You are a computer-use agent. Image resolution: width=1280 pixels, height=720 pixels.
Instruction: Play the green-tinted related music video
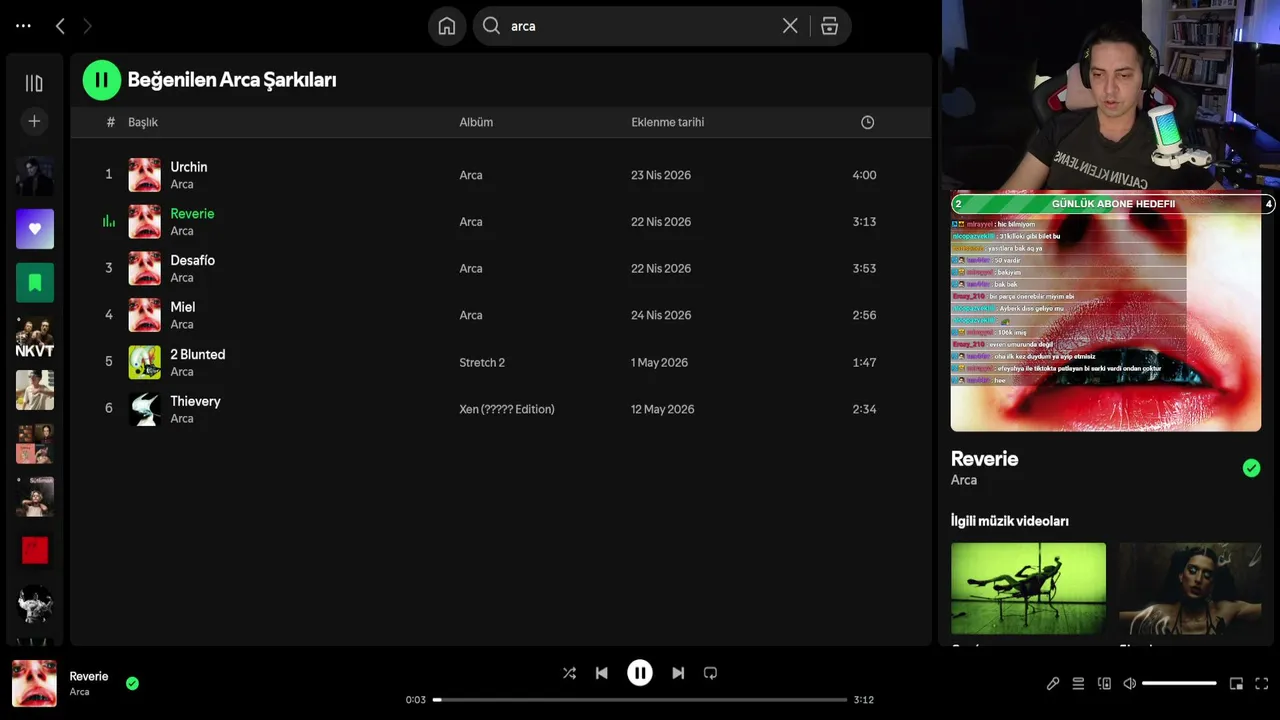tap(1028, 588)
